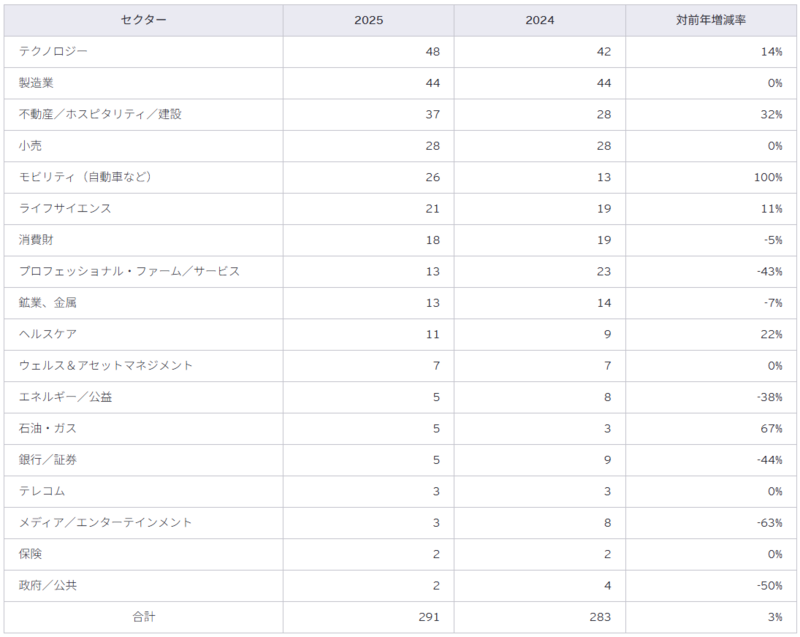The width and height of the screenshot is (800, 637).
Task: Click the ウェルス&アセットマネジメント cell
Action: pos(143,366)
